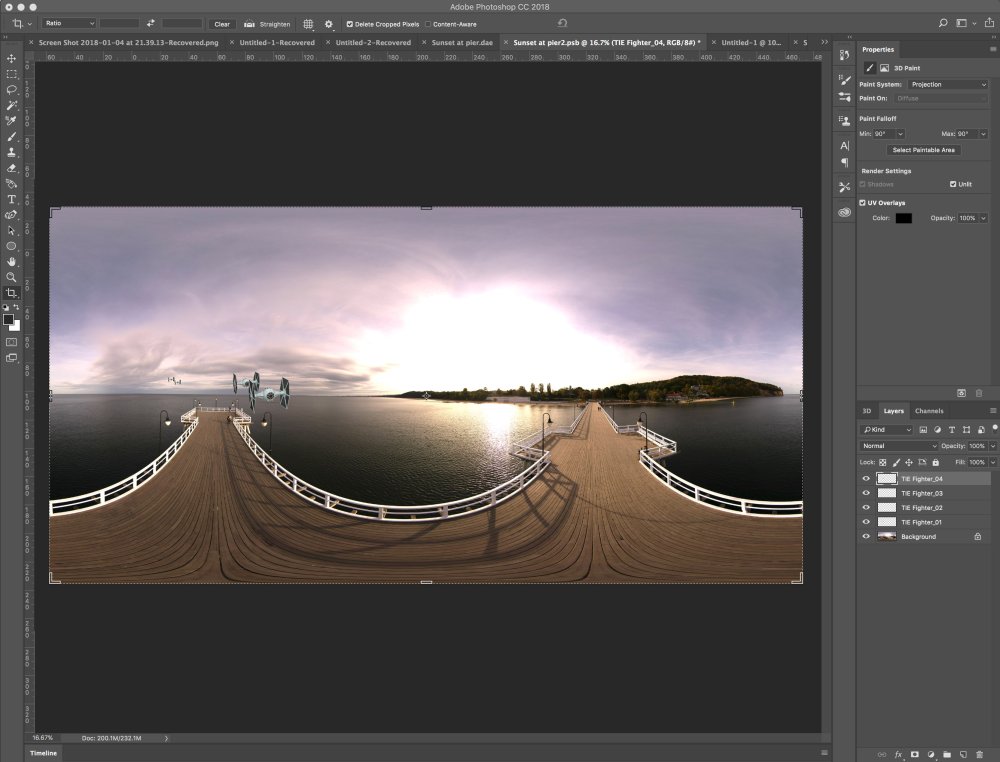Switch to the 3D panel tab

pyautogui.click(x=867, y=411)
